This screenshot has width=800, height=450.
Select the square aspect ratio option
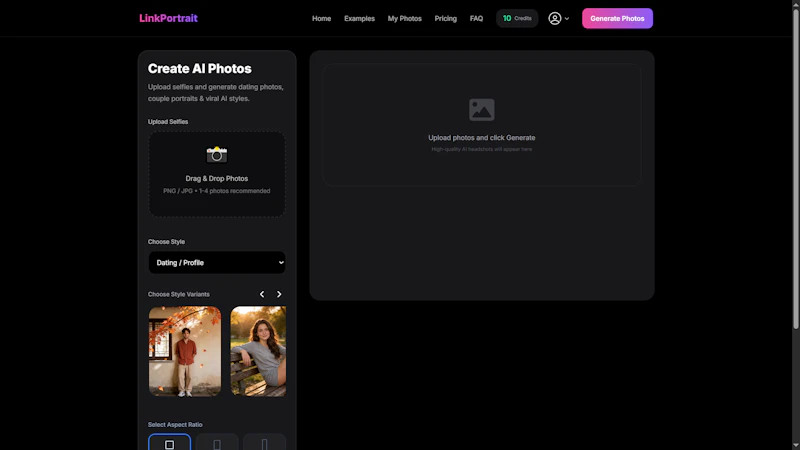coord(169,442)
